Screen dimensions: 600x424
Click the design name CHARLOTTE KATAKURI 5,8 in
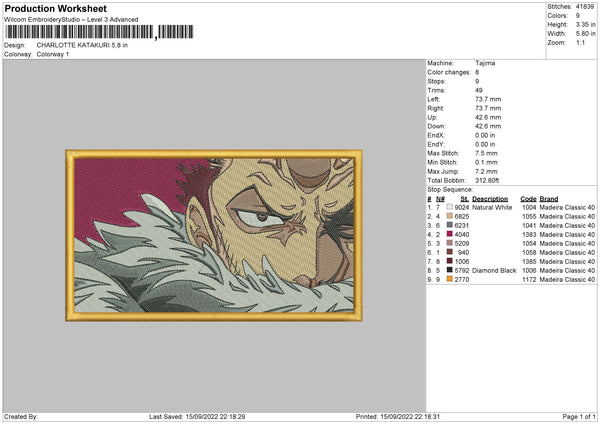[x=82, y=45]
